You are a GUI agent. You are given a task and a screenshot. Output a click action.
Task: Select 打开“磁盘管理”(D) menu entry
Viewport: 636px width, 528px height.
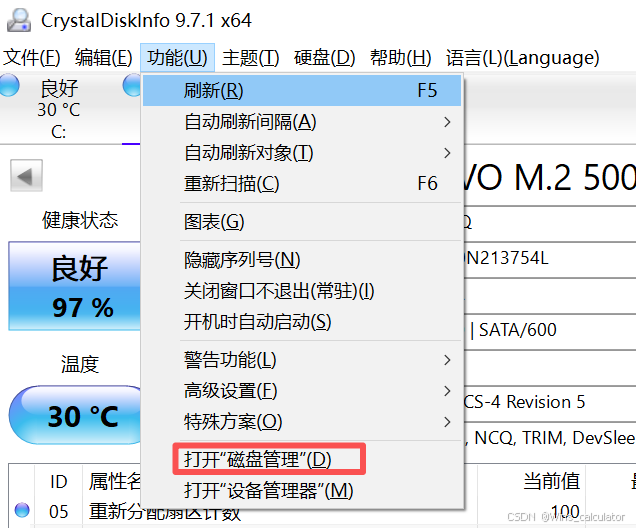click(302, 459)
